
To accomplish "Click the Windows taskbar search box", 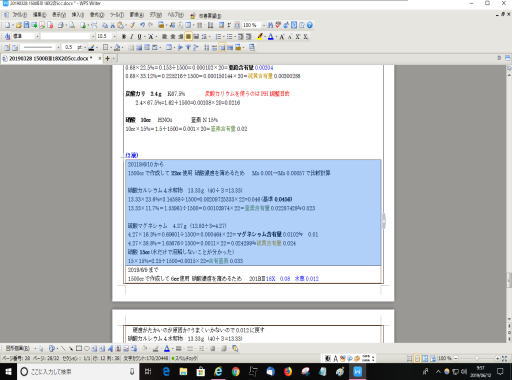I will pyautogui.click(x=78, y=371).
